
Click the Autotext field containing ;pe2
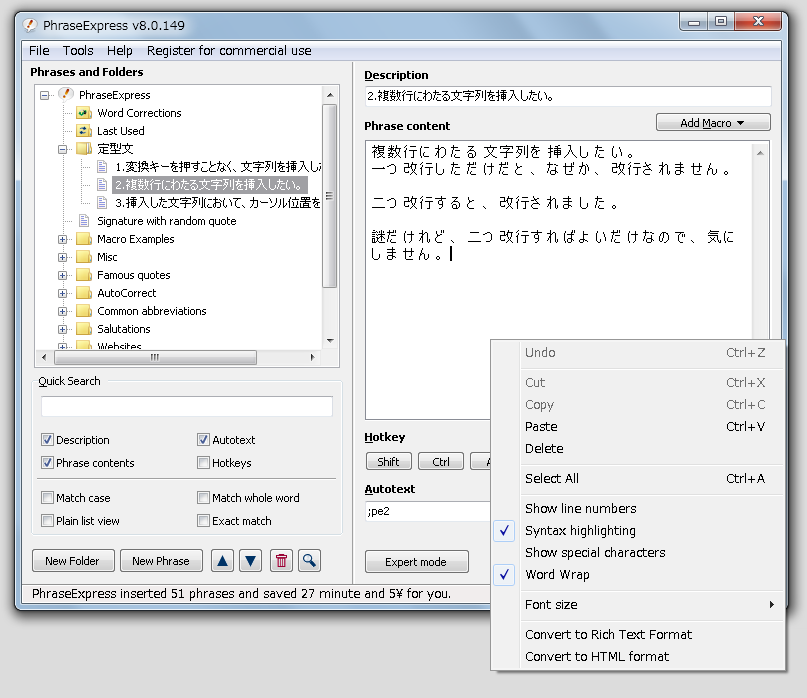point(428,511)
